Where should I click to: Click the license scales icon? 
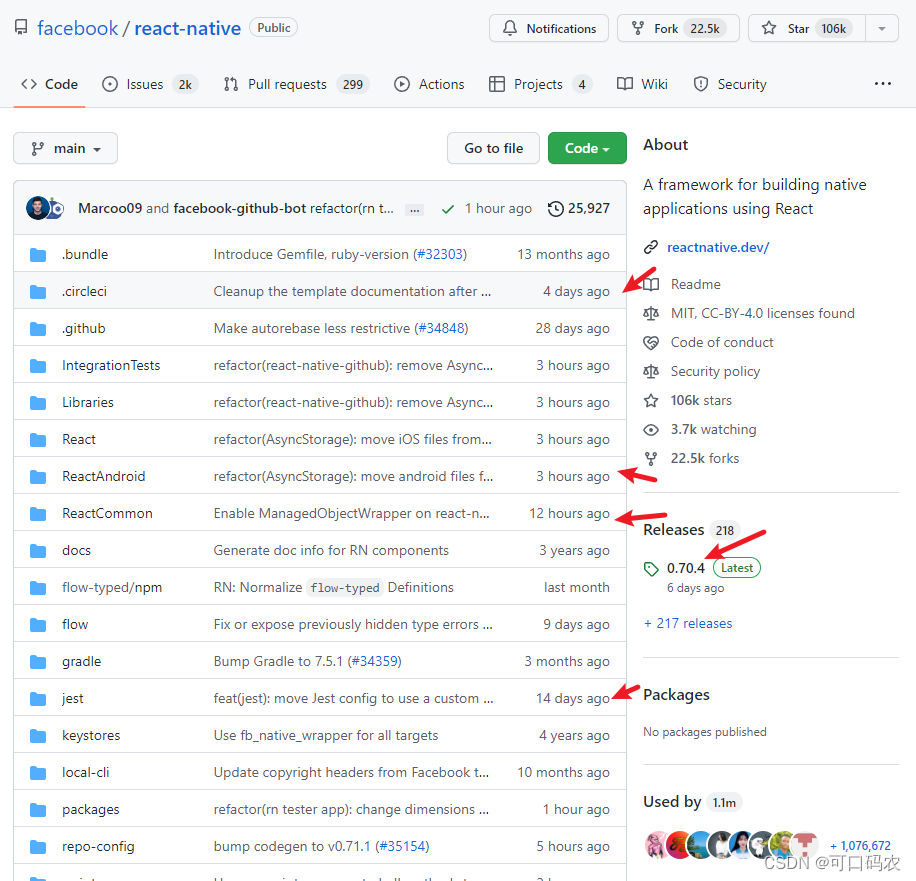[651, 314]
